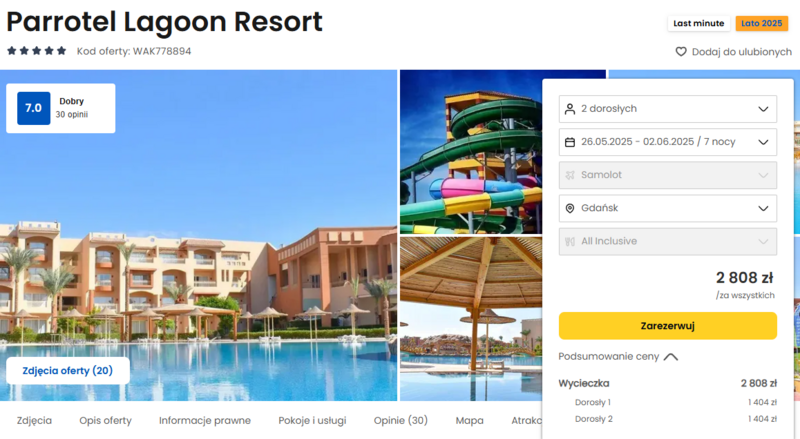Expand the 2 dorosłych guests dropdown
This screenshot has height=439, width=800.
(668, 109)
